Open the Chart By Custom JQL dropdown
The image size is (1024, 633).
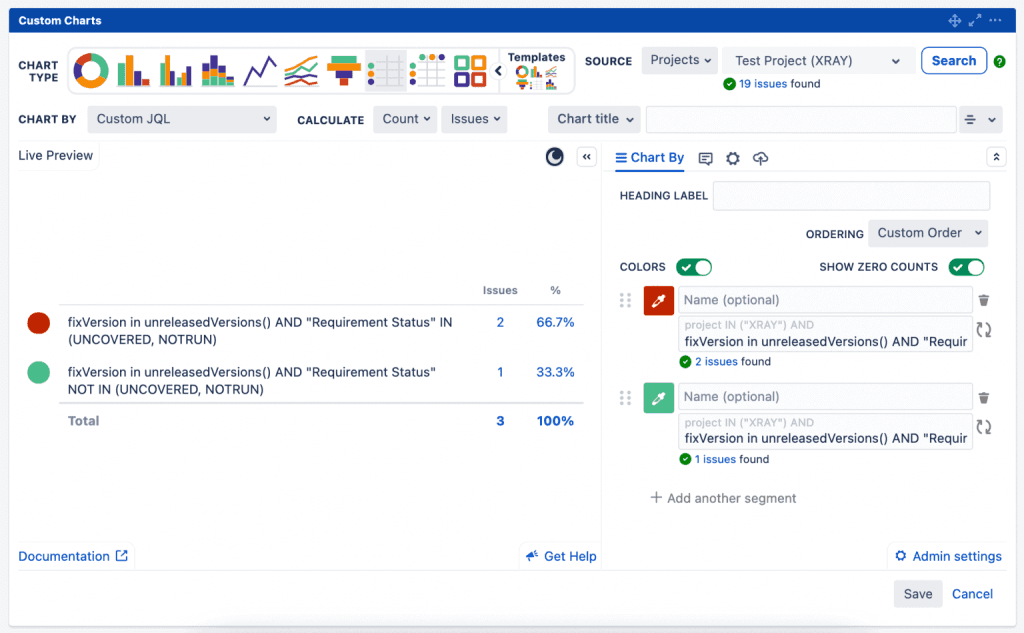181,119
